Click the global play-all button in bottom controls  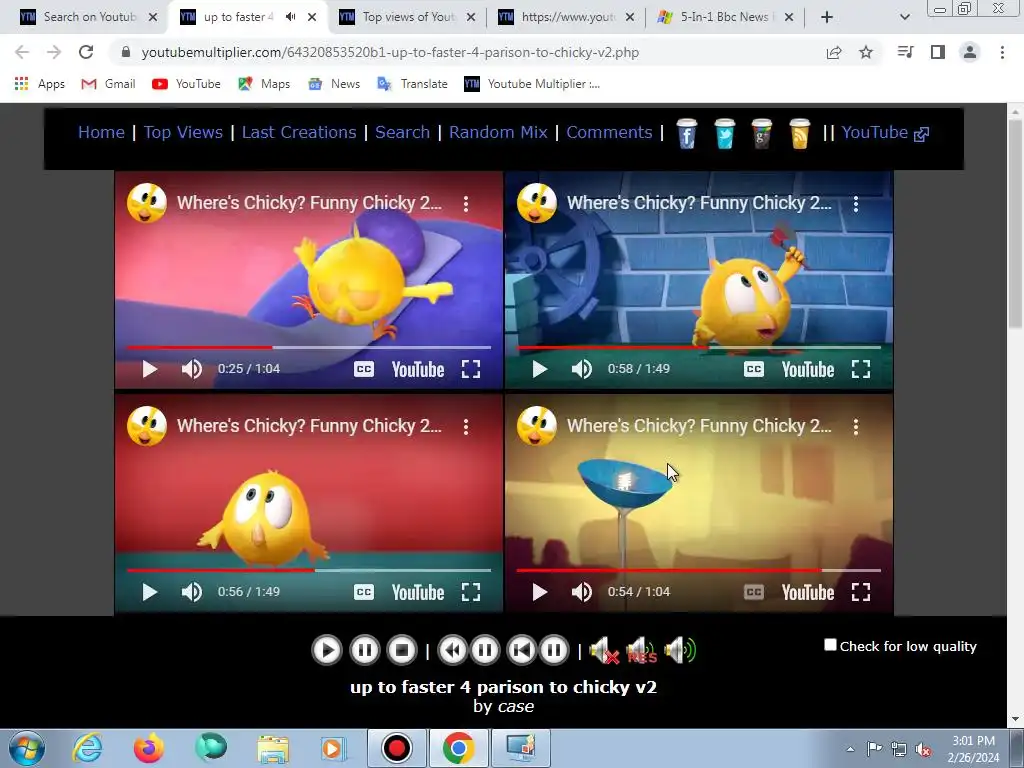coord(327,650)
